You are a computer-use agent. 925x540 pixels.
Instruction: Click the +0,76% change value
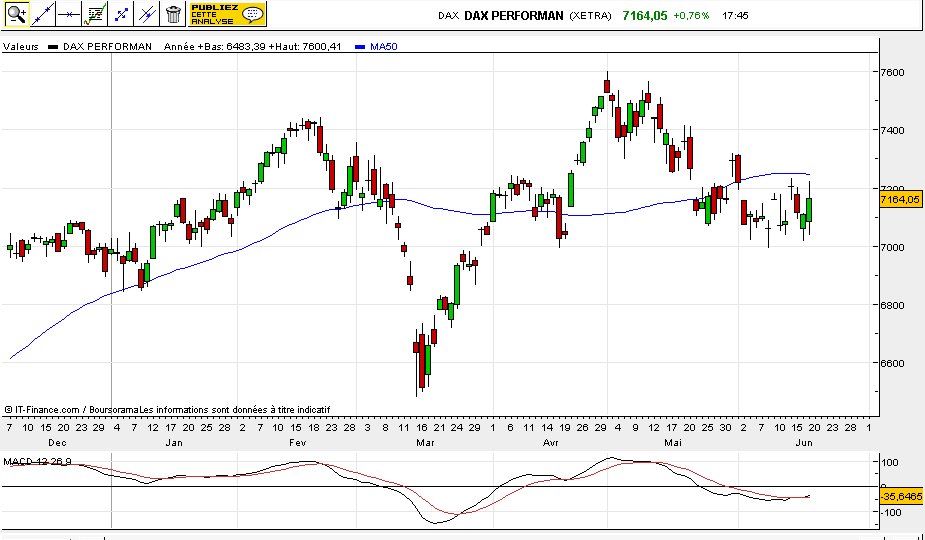pos(691,15)
